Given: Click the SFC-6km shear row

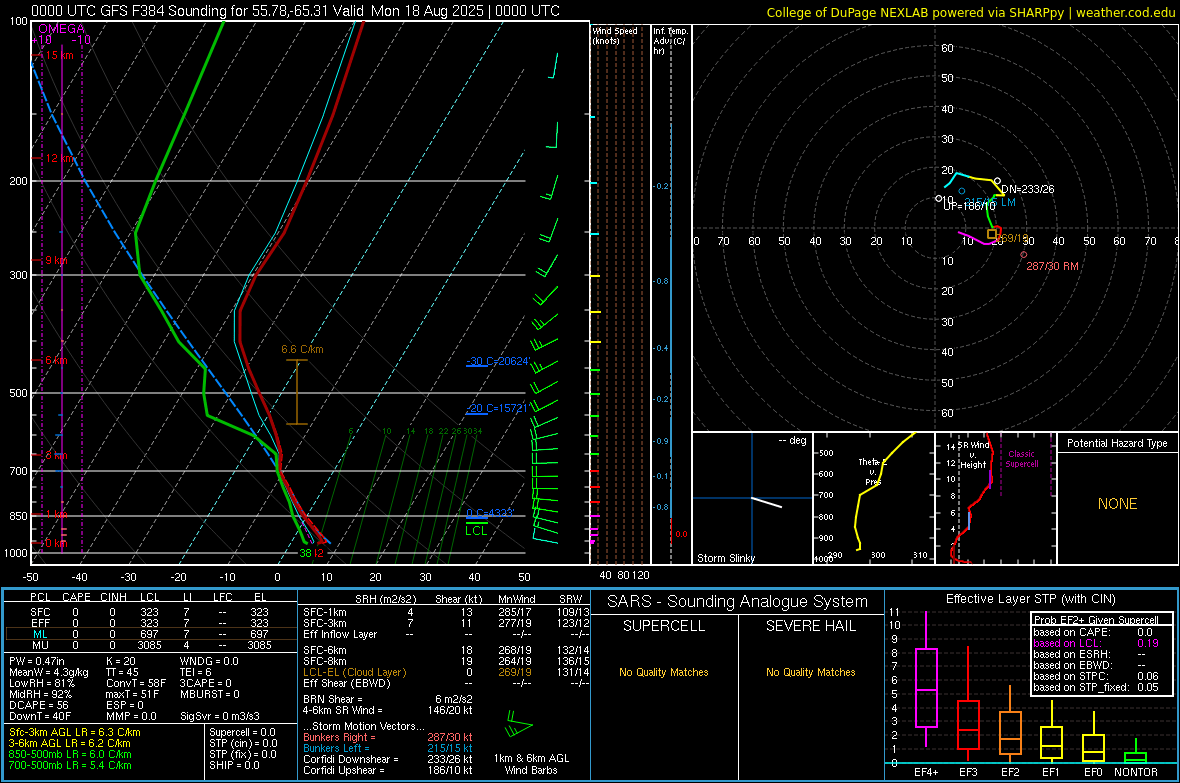Looking at the screenshot, I should (446, 650).
